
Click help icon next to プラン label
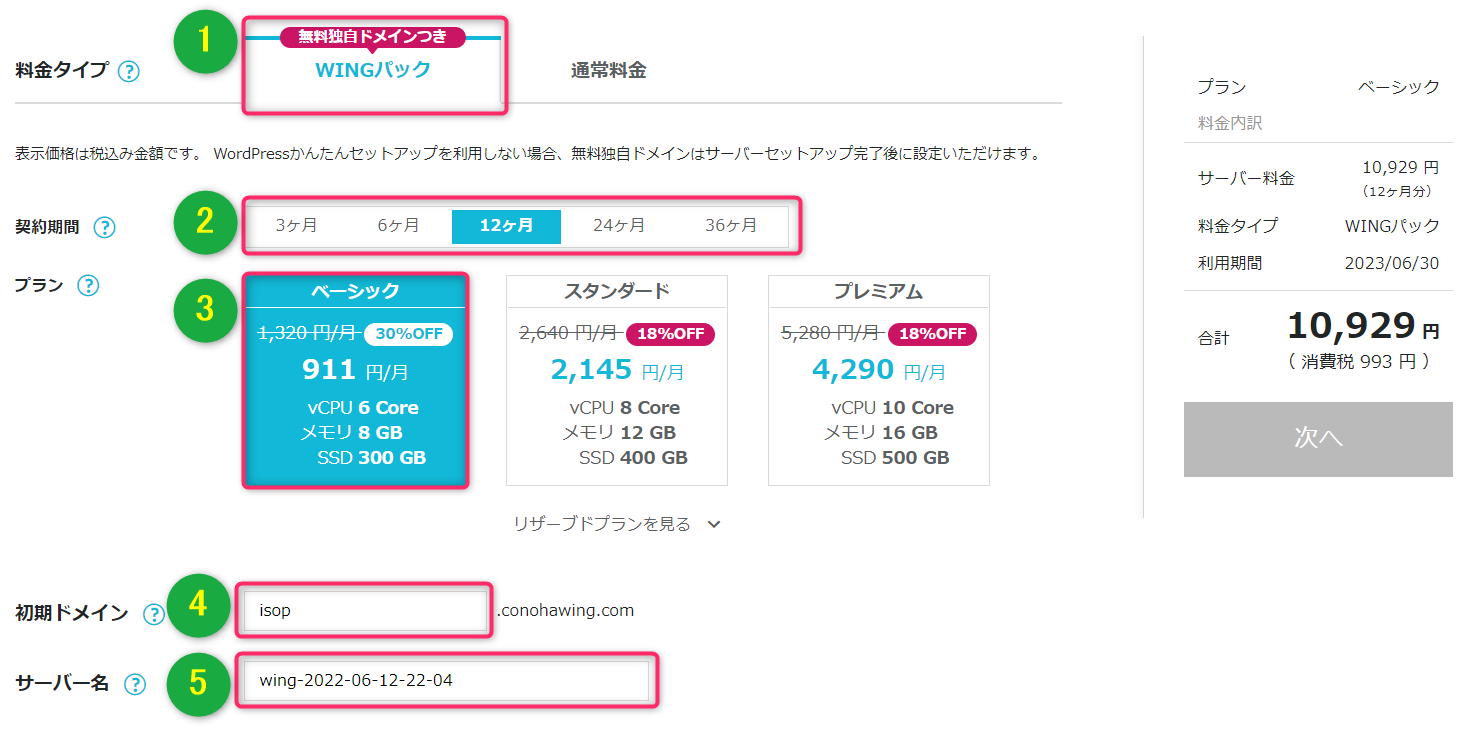pyautogui.click(x=88, y=286)
